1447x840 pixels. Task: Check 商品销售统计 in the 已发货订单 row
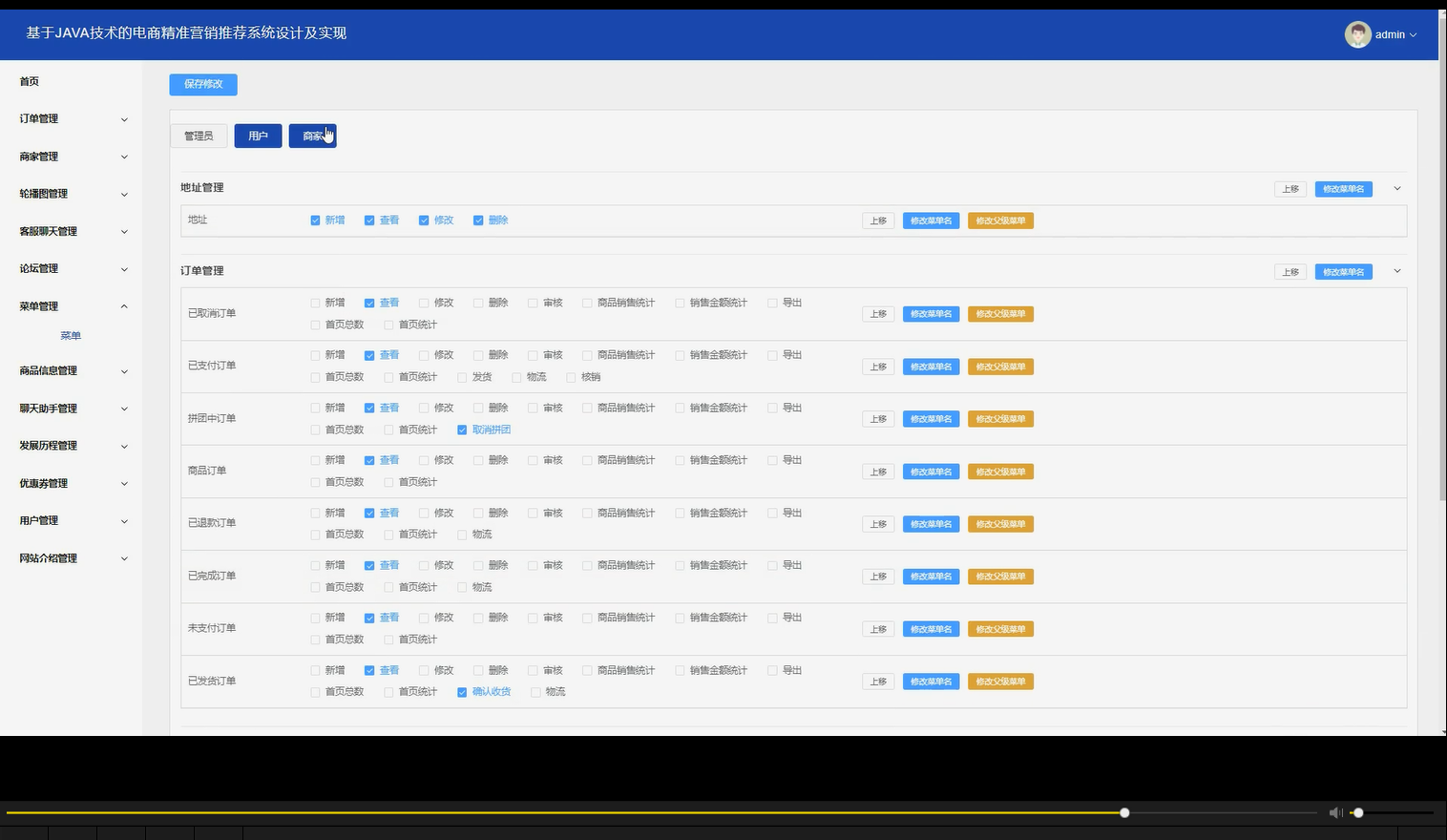(x=587, y=670)
